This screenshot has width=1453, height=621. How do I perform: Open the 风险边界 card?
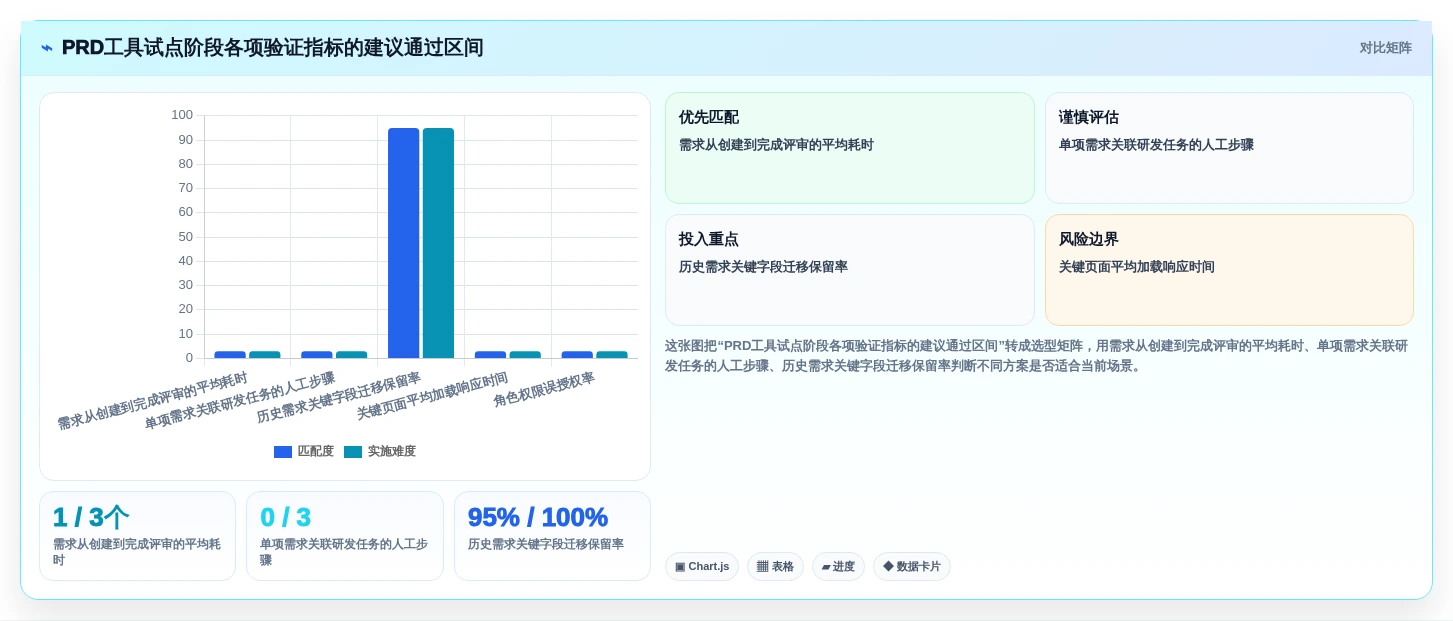pyautogui.click(x=1229, y=270)
